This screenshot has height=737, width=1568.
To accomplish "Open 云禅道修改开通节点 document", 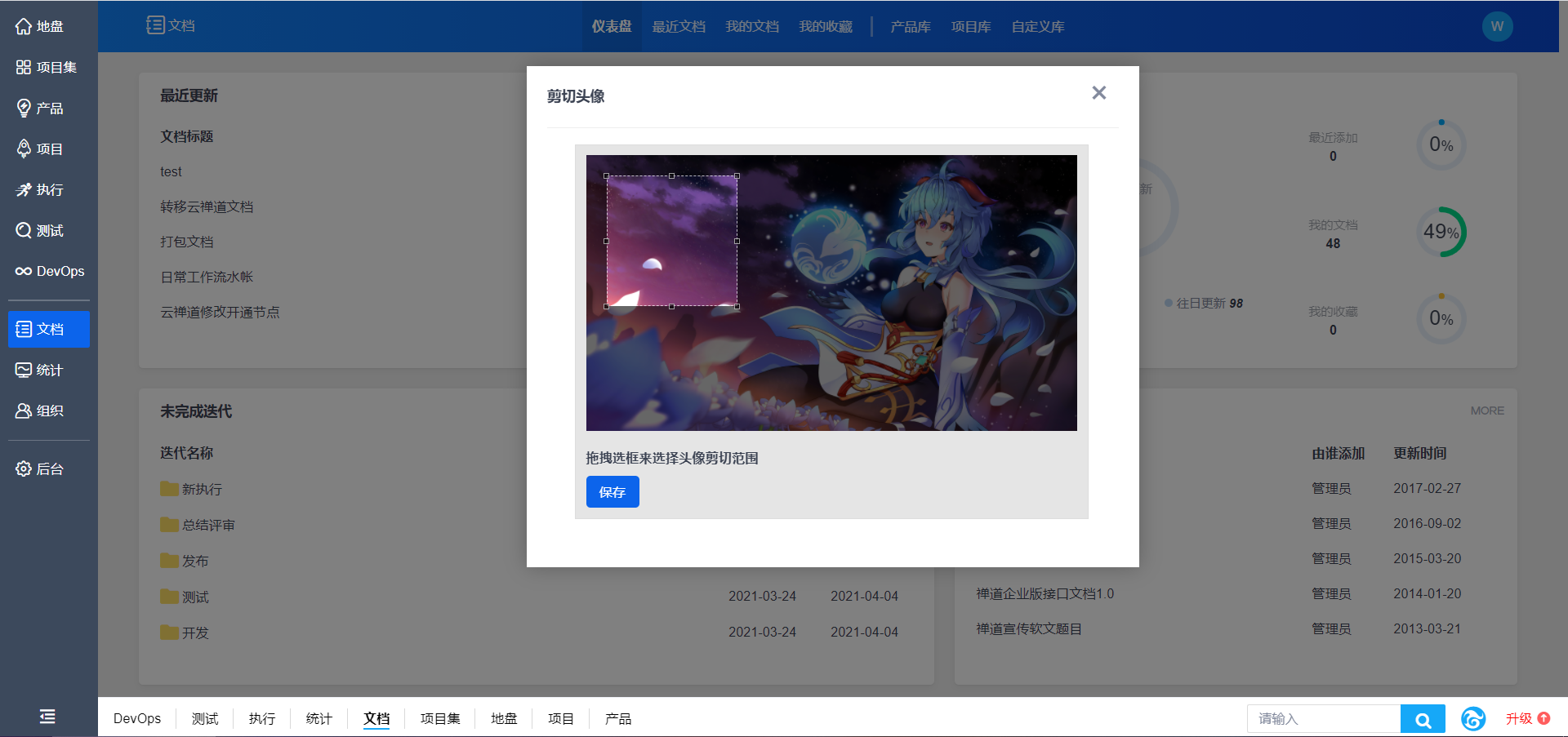I will point(220,312).
